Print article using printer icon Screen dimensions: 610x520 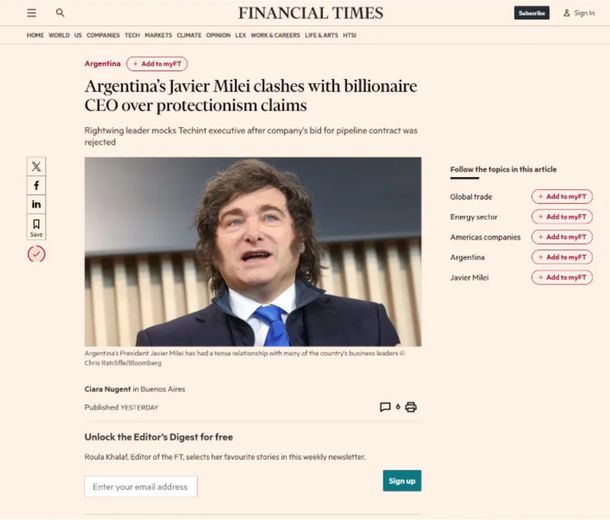410,407
